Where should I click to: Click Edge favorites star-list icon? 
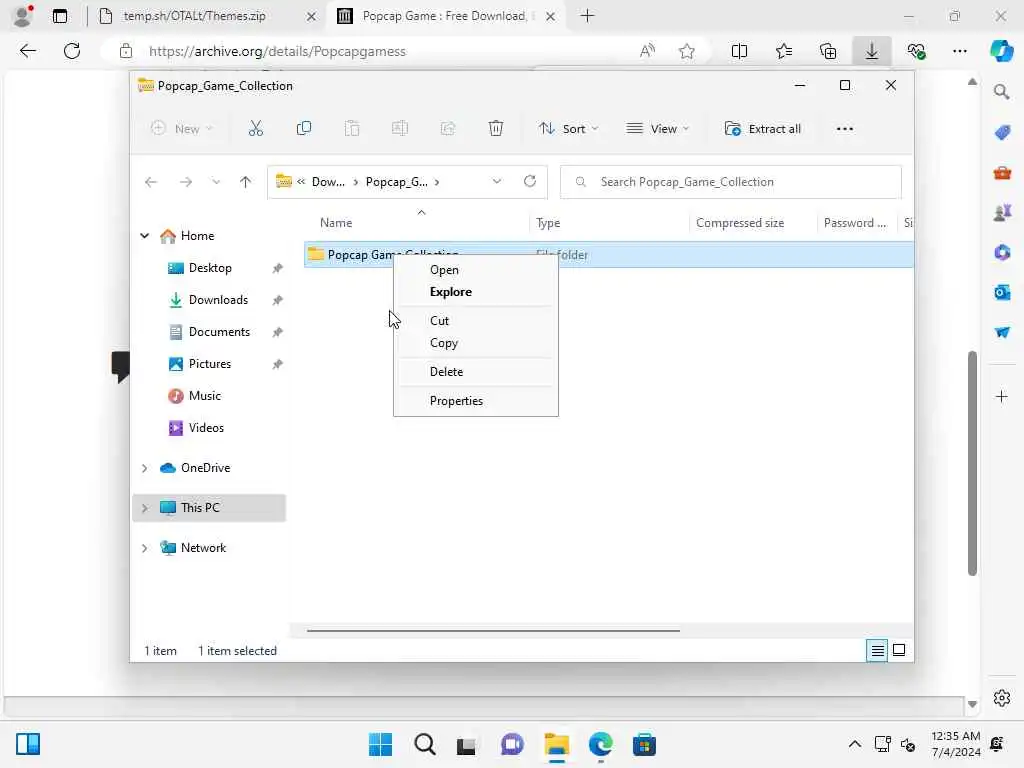[x=784, y=51]
